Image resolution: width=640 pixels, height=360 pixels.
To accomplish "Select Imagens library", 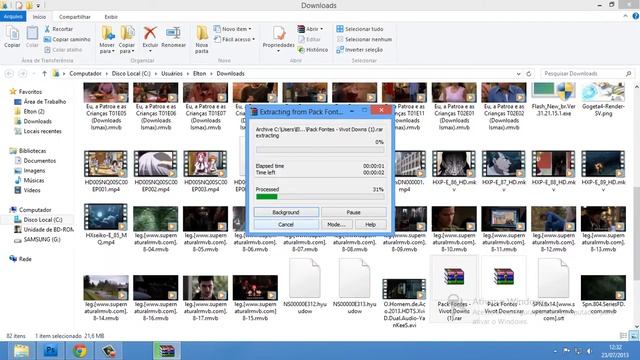I will pos(30,171).
